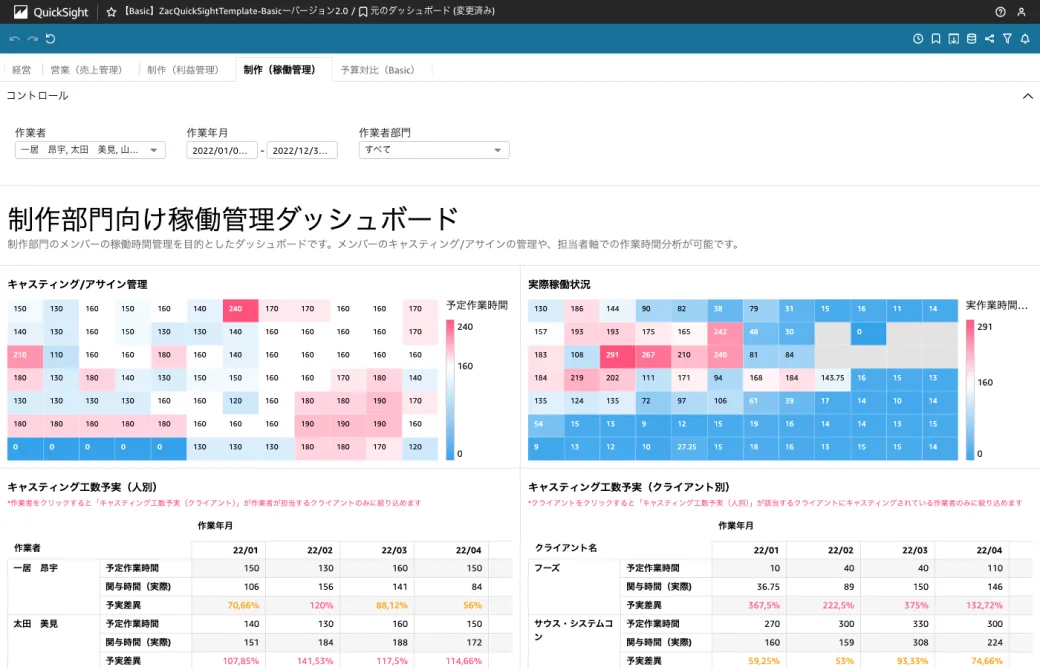Open the bookmarks icon in toolbar
The width and height of the screenshot is (1040, 669).
pyautogui.click(x=936, y=39)
